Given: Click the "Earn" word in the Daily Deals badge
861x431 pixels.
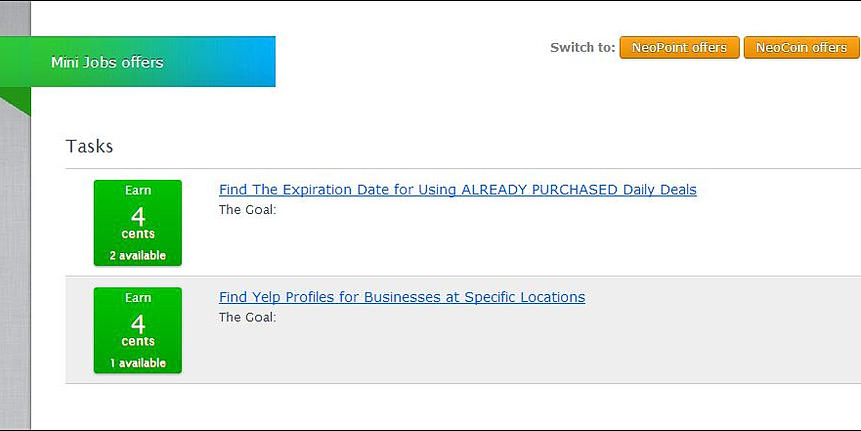Looking at the screenshot, I should coord(138,190).
